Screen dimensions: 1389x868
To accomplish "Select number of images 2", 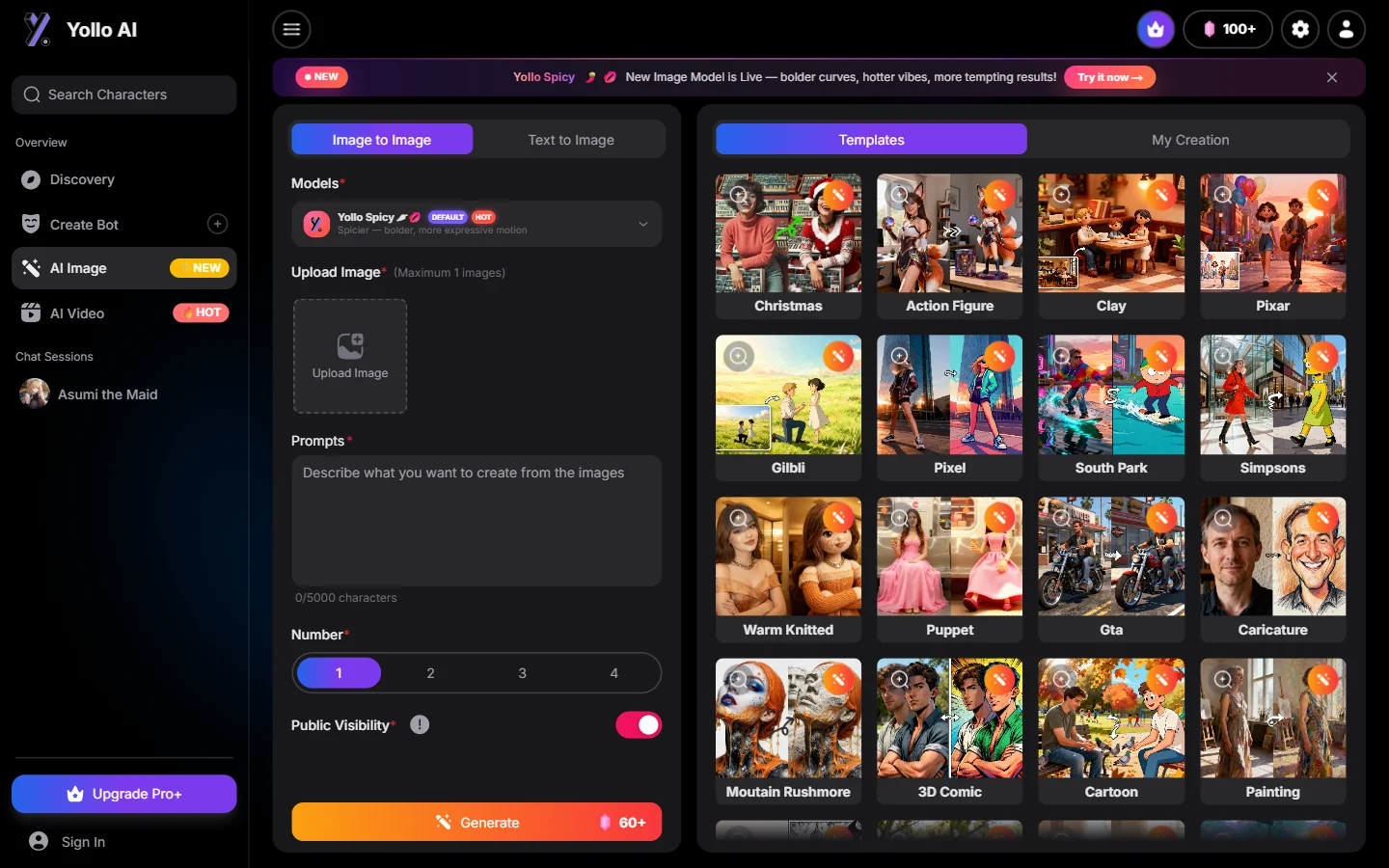I will pos(430,673).
